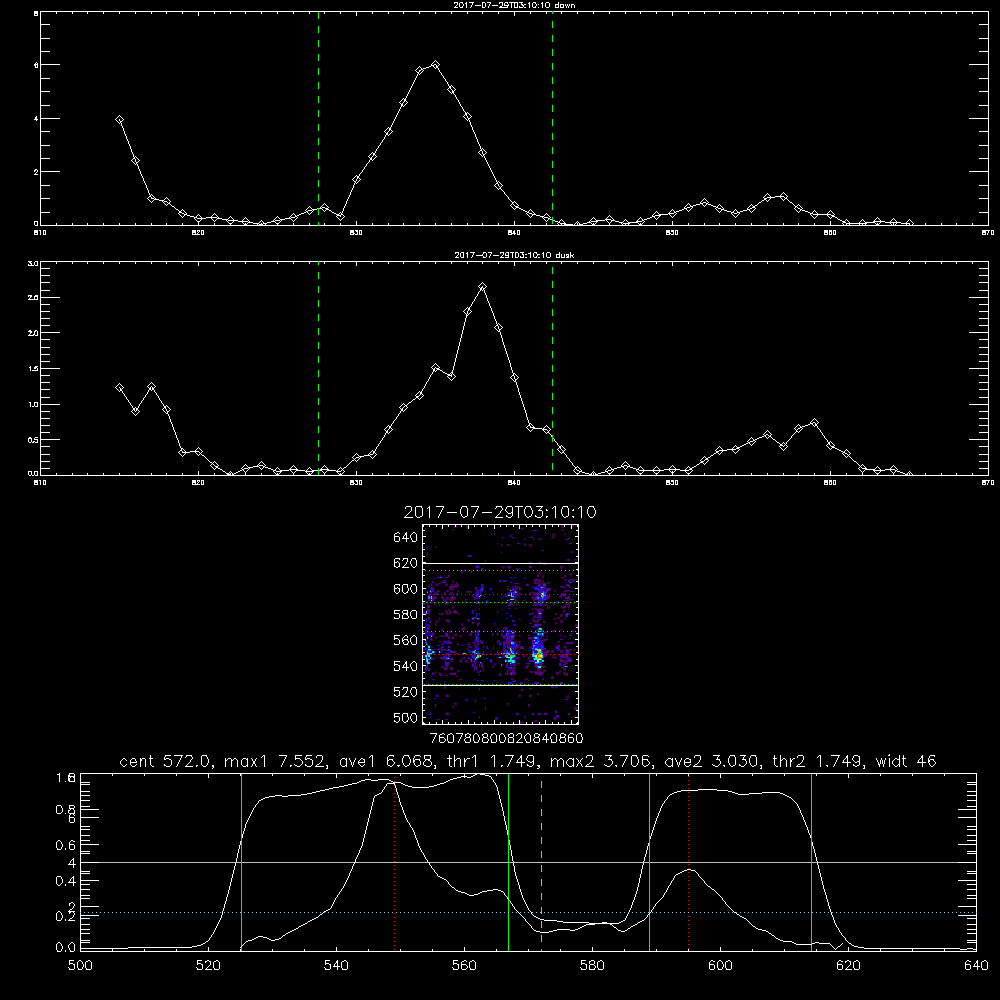Click the solid green line at 525 in bottom plot

pos(241,862)
